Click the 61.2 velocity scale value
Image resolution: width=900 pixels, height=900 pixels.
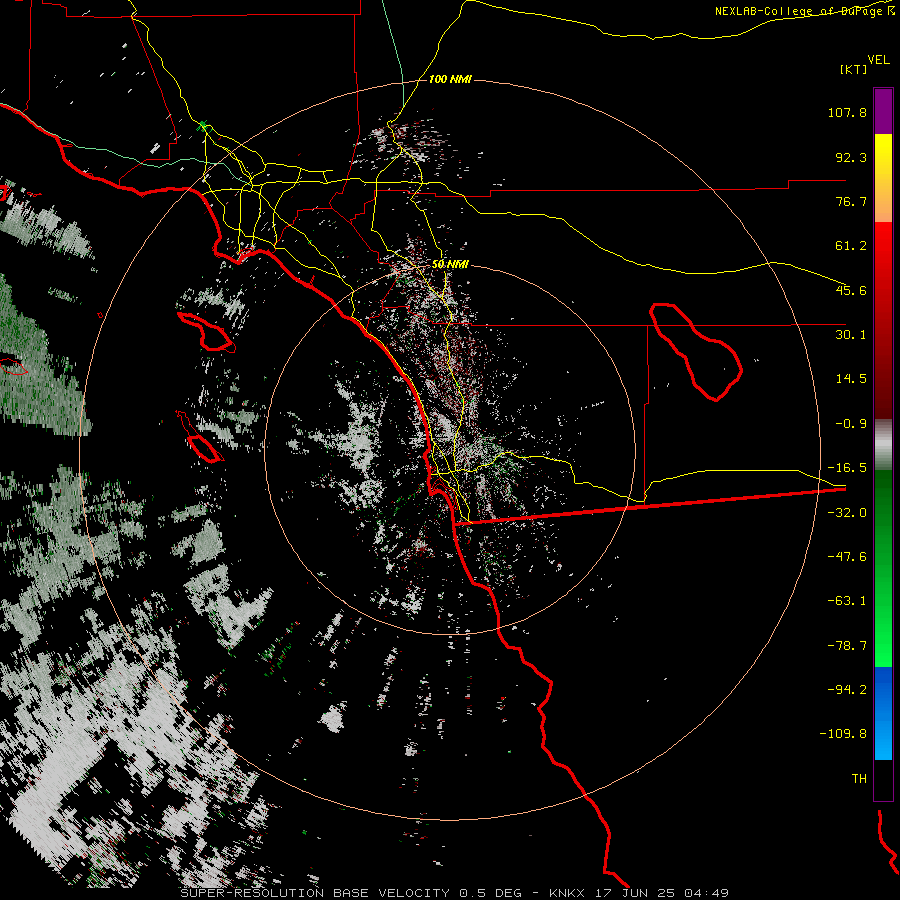[851, 246]
